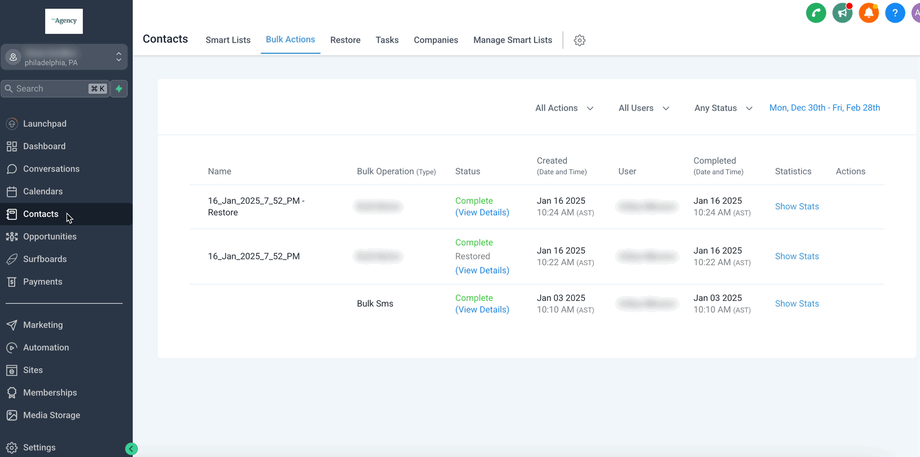Open the Any Status filter dropdown
This screenshot has height=457, width=920.
click(x=723, y=108)
